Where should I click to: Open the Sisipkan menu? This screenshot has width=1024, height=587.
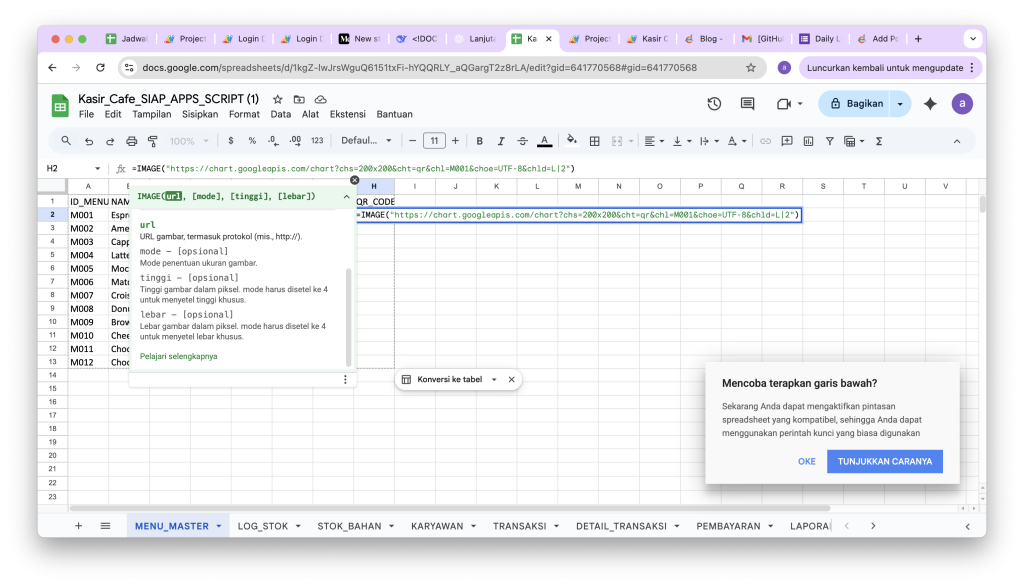coord(200,114)
